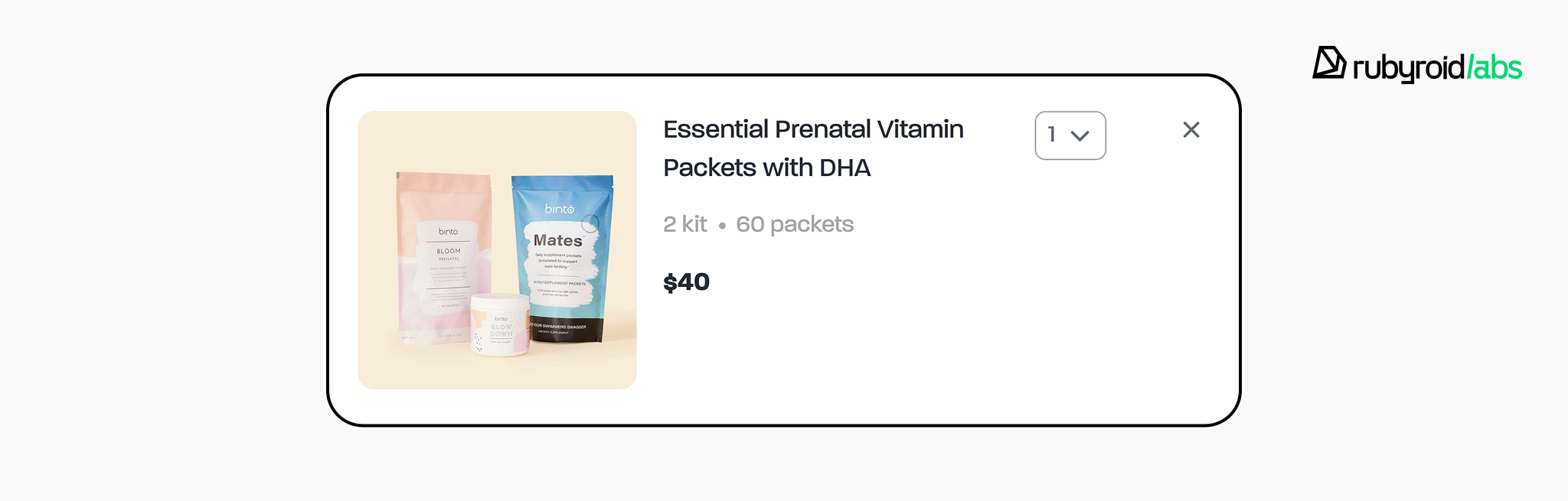The width and height of the screenshot is (1568, 501).
Task: Remove the item with the X icon
Action: coord(1191,130)
